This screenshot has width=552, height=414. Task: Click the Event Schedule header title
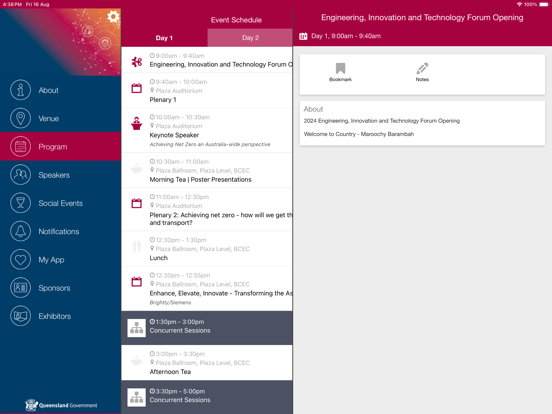(236, 20)
